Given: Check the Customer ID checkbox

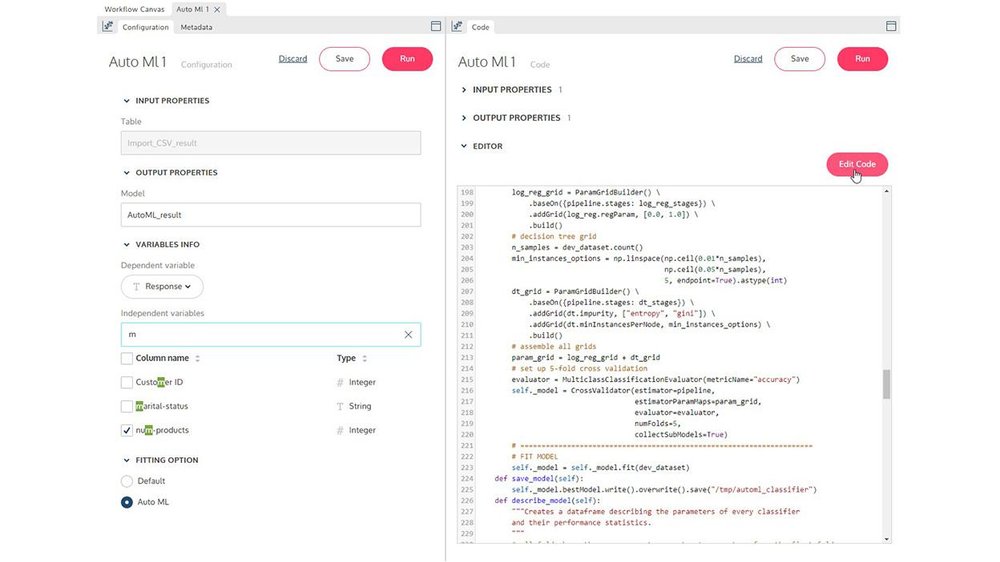Looking at the screenshot, I should [127, 382].
